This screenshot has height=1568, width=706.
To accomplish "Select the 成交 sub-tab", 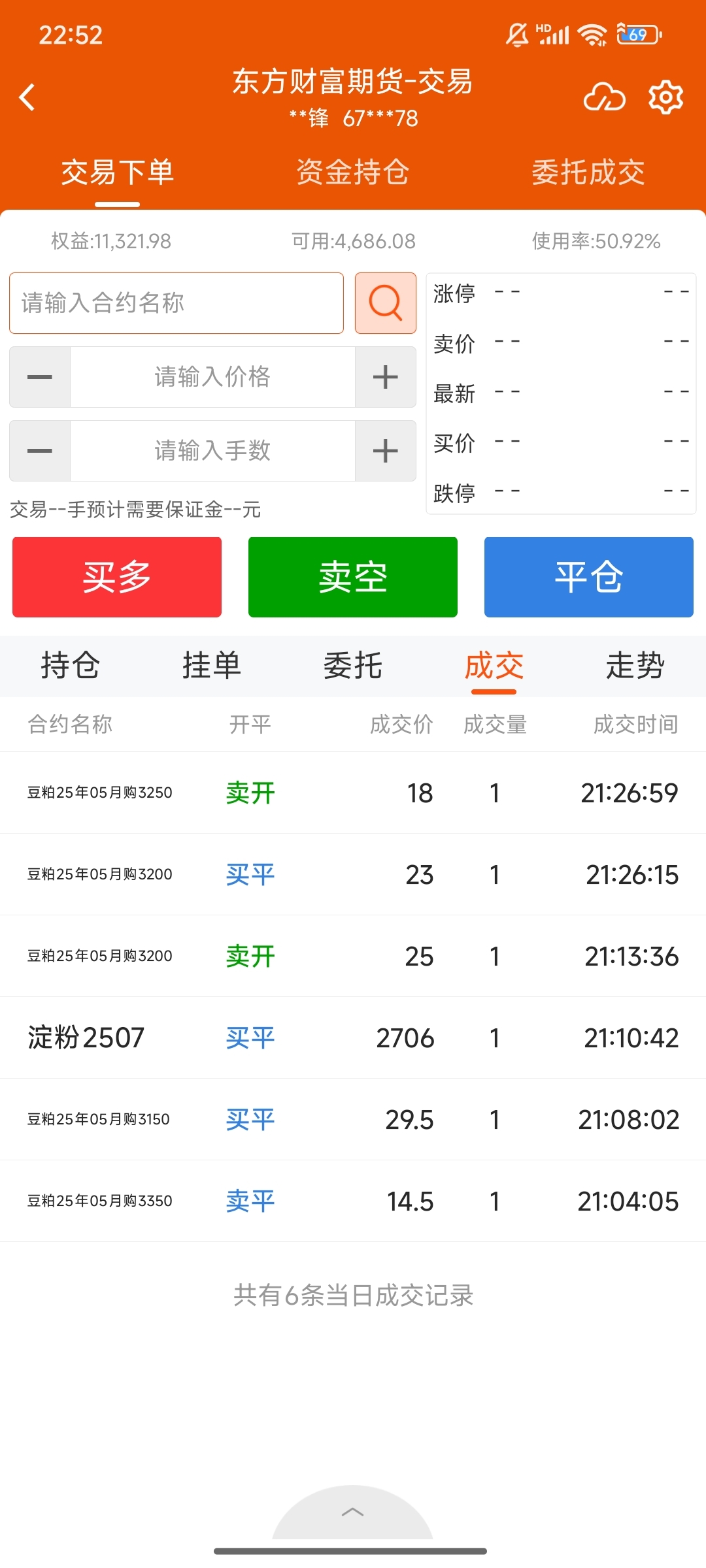I will coord(494,666).
